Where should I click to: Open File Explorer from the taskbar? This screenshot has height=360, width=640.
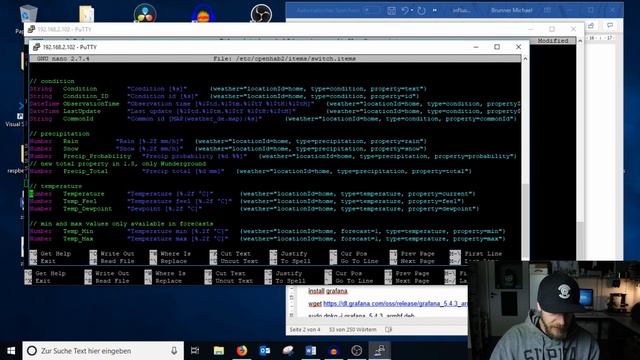click(219, 351)
